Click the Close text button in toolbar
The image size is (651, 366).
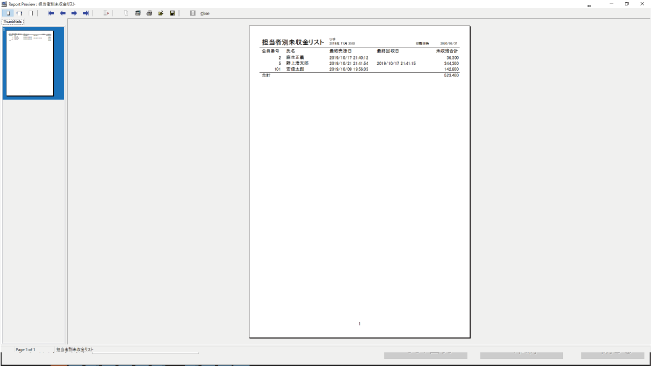205,13
